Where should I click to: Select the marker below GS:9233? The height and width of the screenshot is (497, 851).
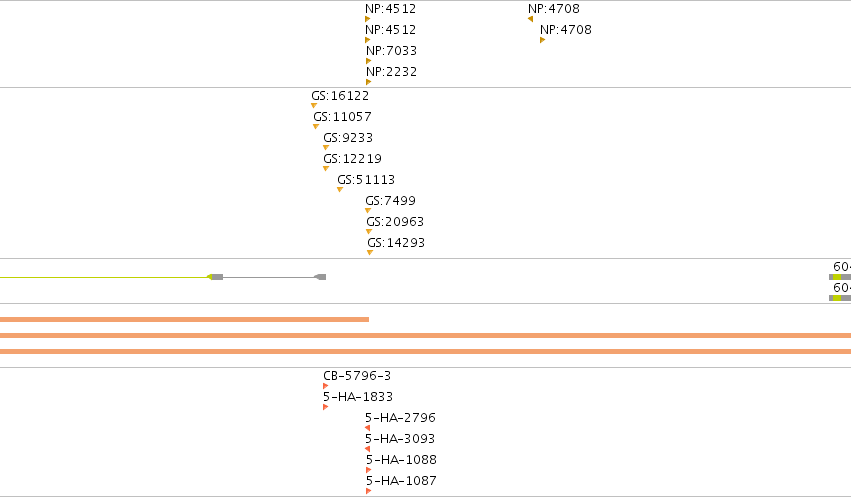tap(326, 148)
